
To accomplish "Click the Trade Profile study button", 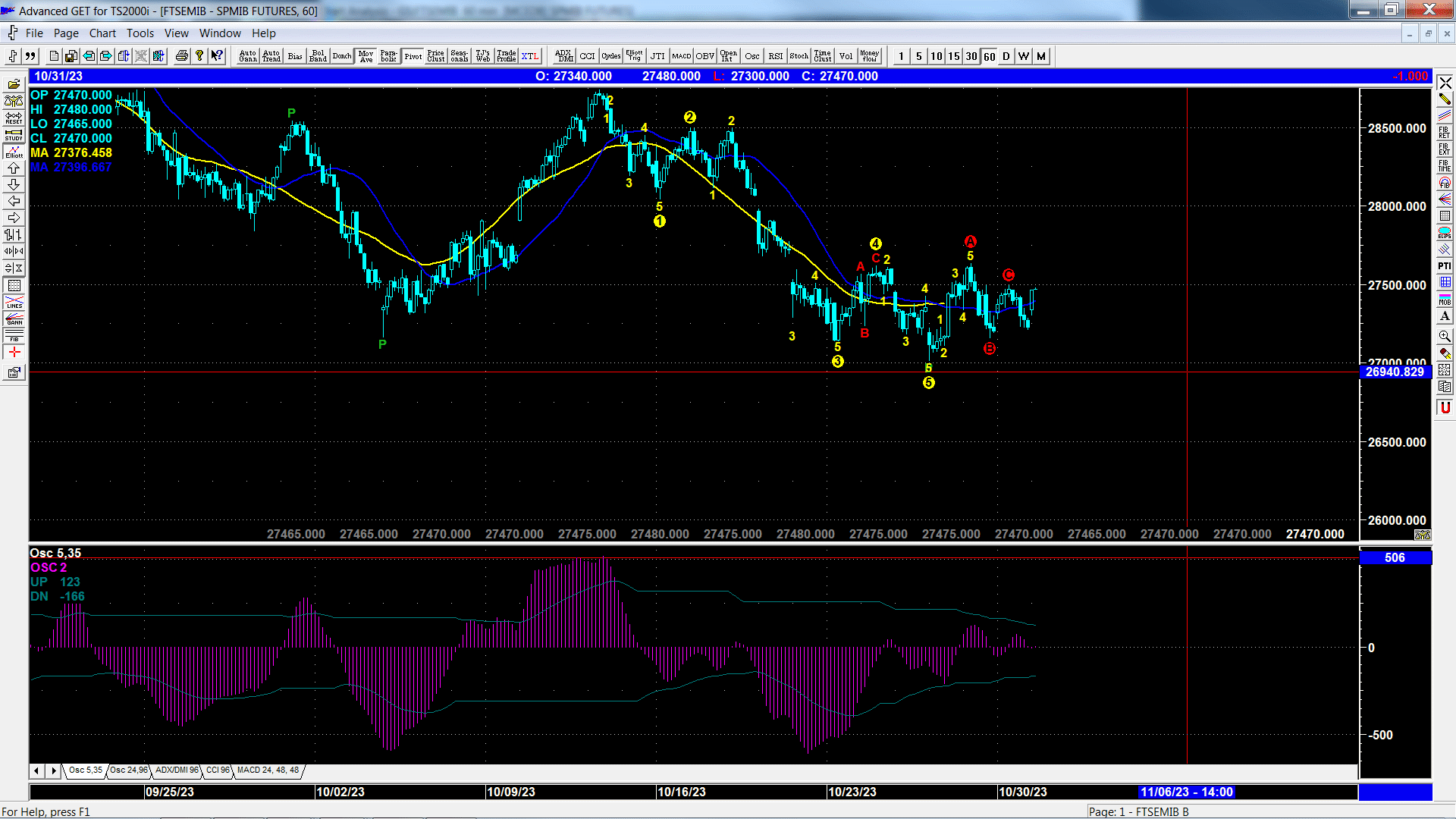I will (507, 56).
